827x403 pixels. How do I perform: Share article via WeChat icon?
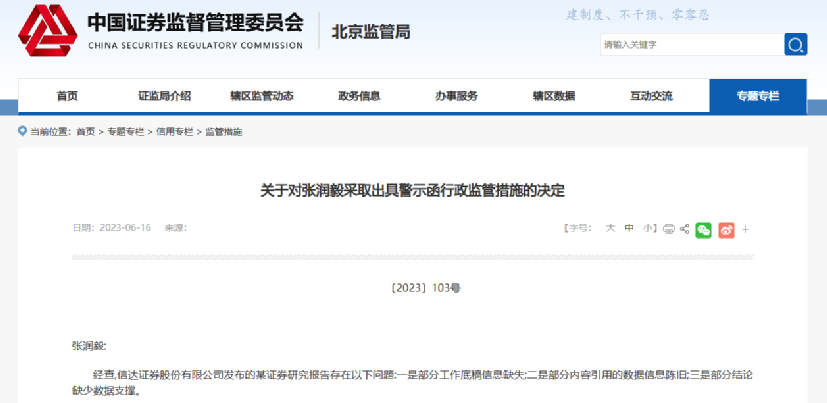[x=704, y=229]
